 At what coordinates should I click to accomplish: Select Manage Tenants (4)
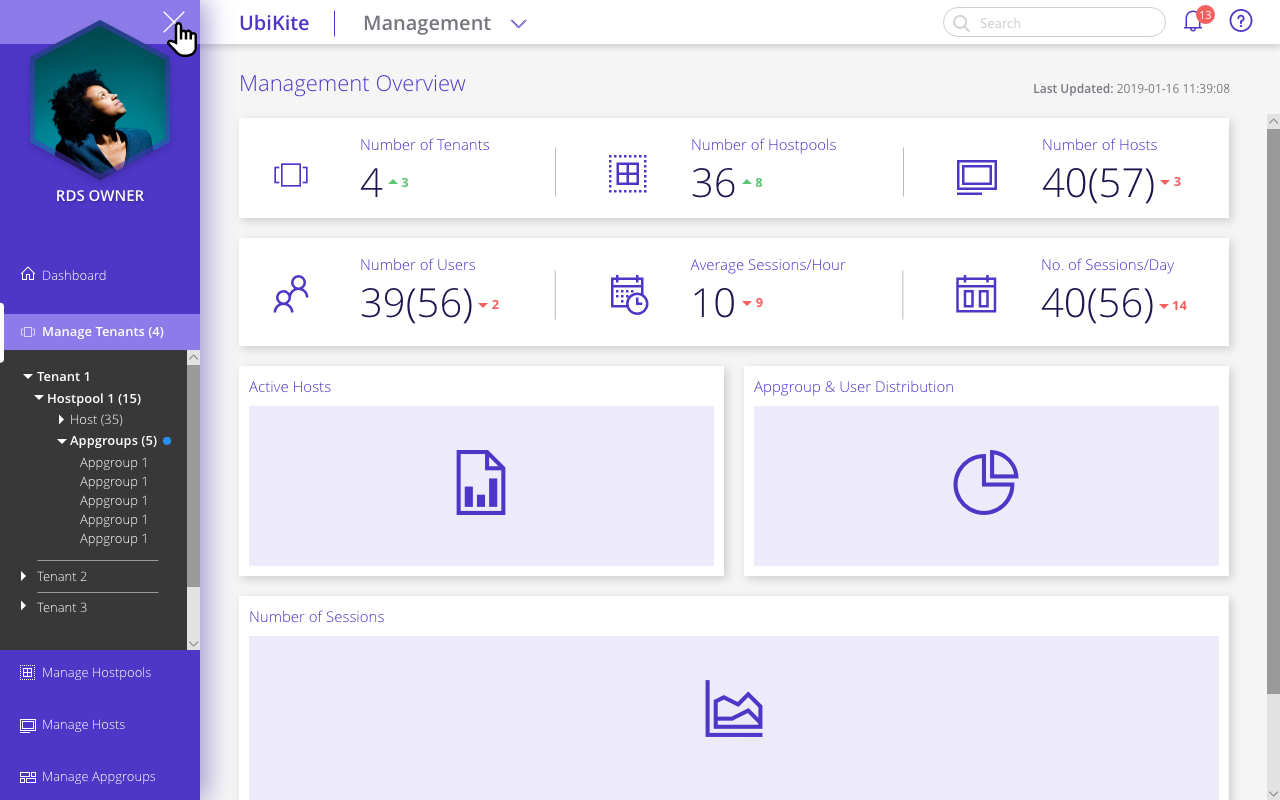(103, 331)
